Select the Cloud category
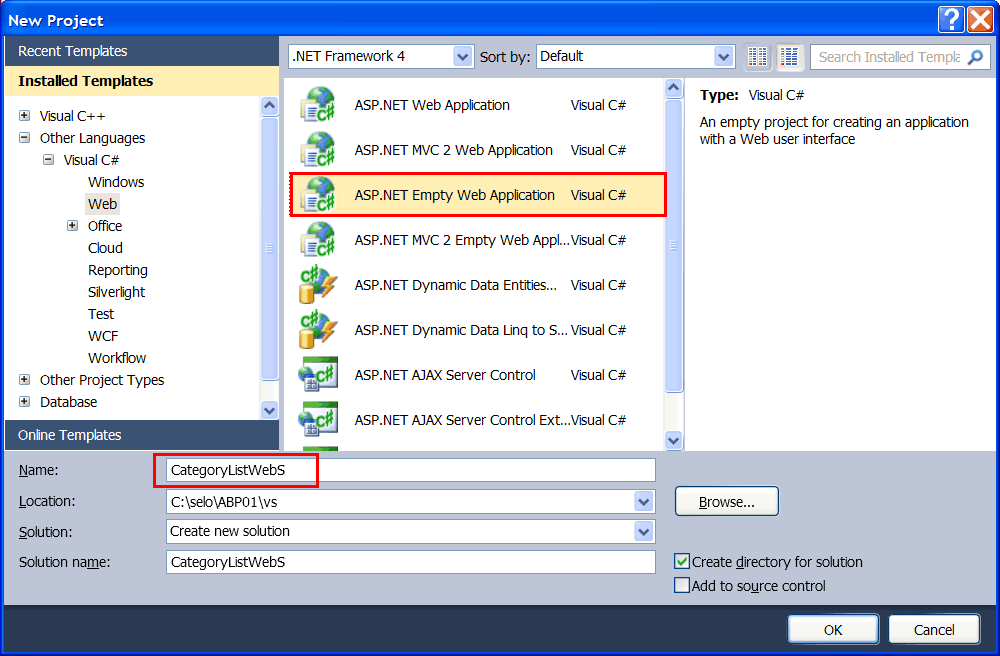Screen dimensions: 1000x656 click(x=105, y=248)
